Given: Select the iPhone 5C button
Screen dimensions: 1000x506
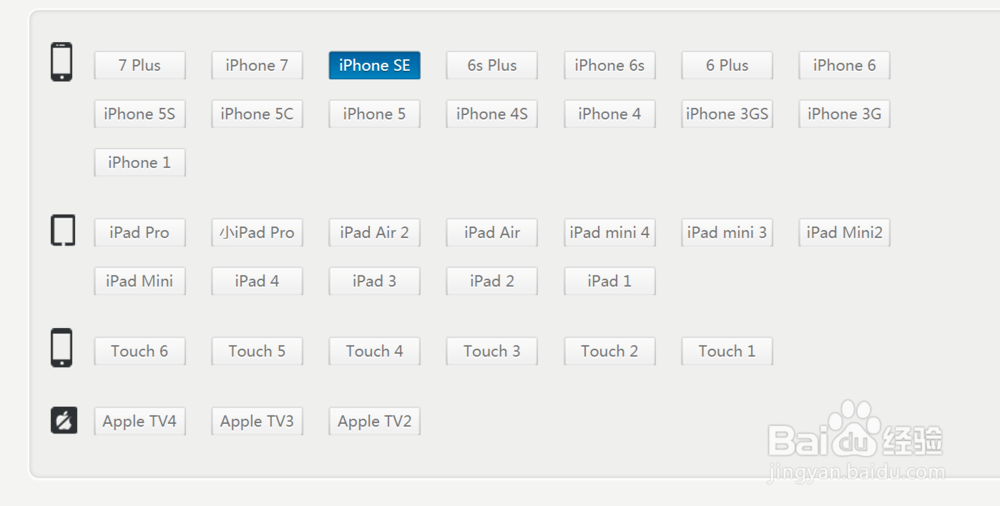Looking at the screenshot, I should coord(257,114).
